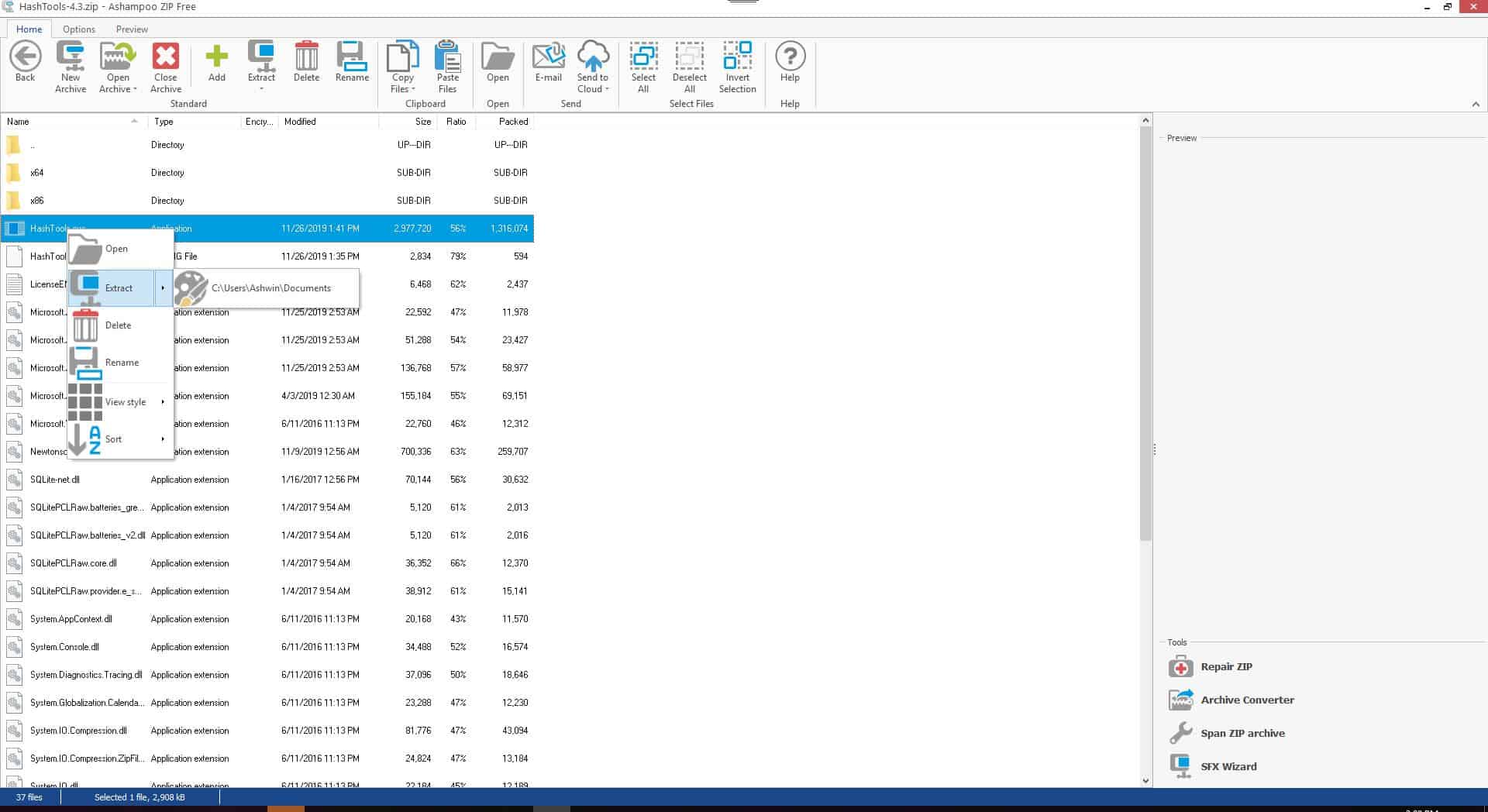Extract files using the ribbon Extract icon
This screenshot has width=1488, height=812.
261,62
